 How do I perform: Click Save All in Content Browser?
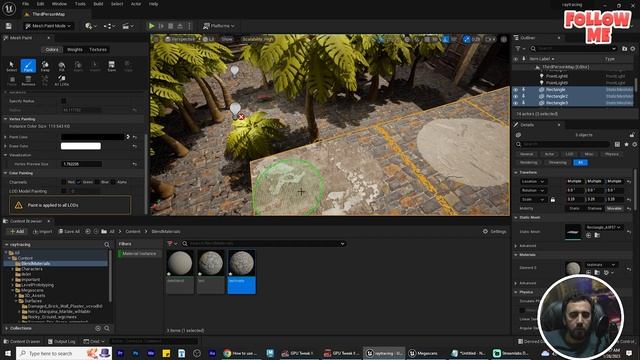(69, 231)
